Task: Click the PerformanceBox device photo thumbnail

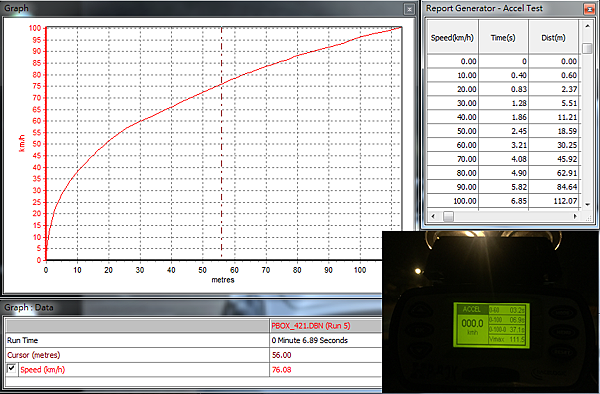Action: [491, 311]
